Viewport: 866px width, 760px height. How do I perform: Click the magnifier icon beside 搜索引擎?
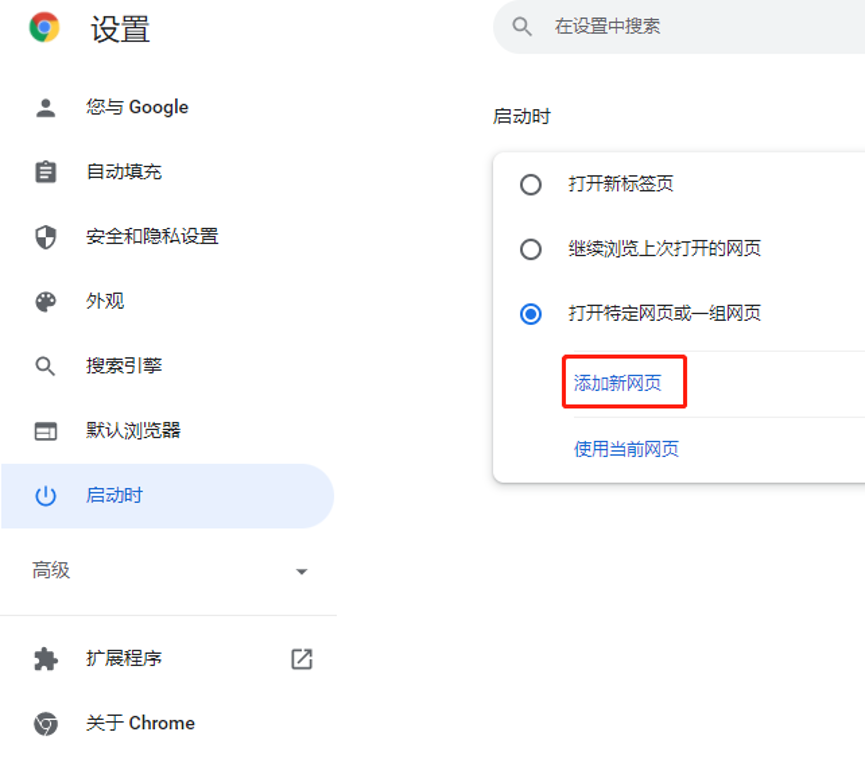46,366
